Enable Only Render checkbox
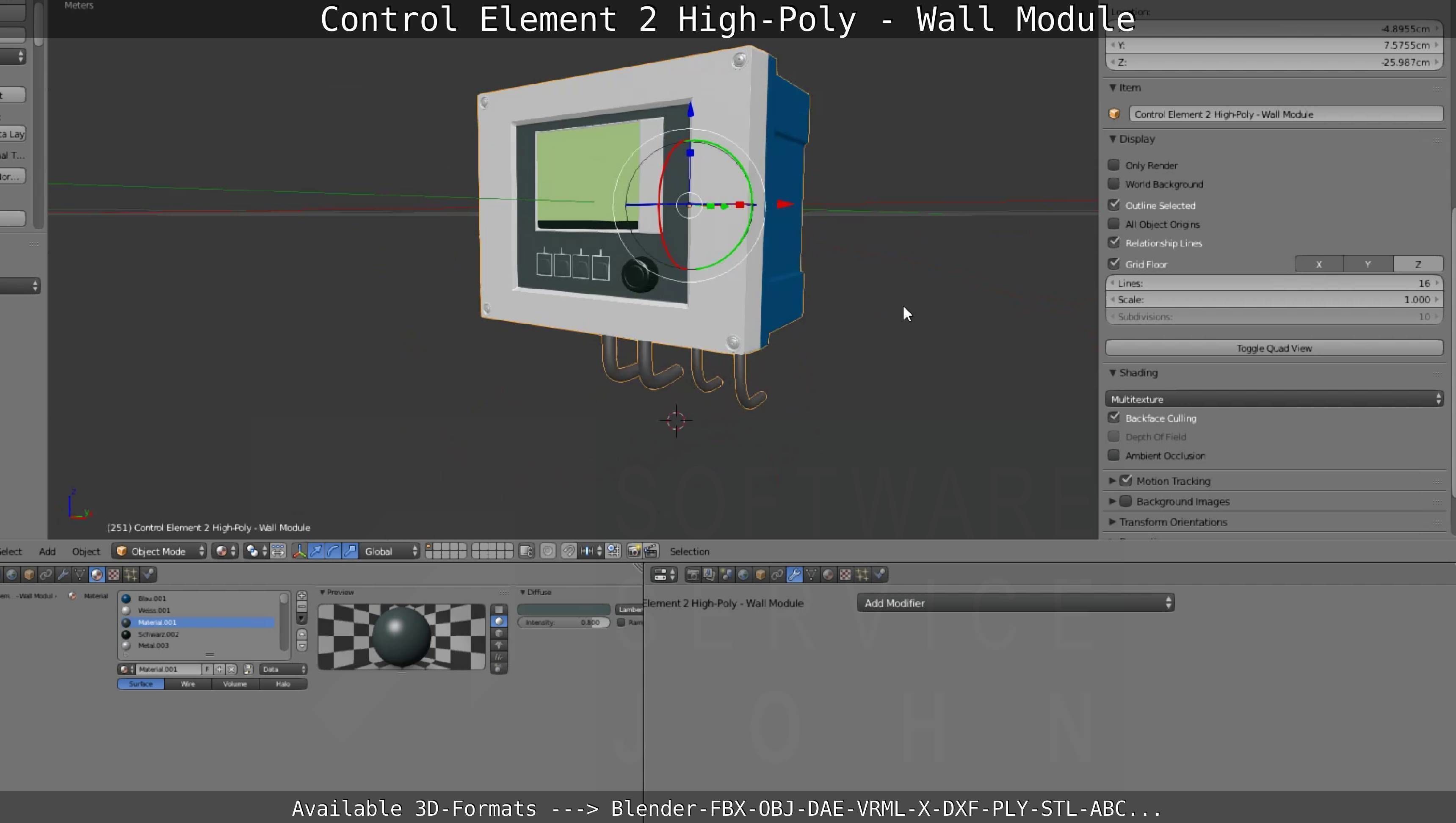Screen dimensions: 1456x823 [1113, 165]
